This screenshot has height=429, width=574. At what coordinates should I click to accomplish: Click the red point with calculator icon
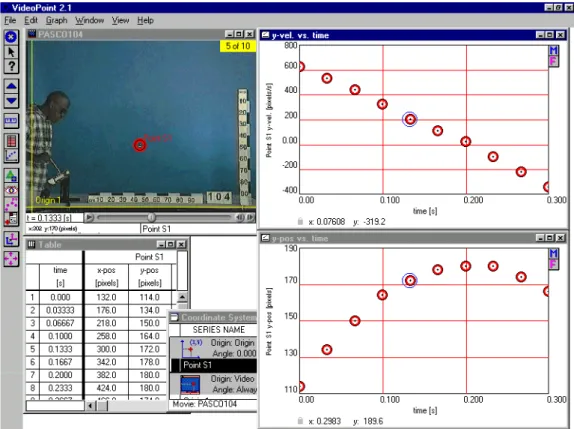pos(11,219)
